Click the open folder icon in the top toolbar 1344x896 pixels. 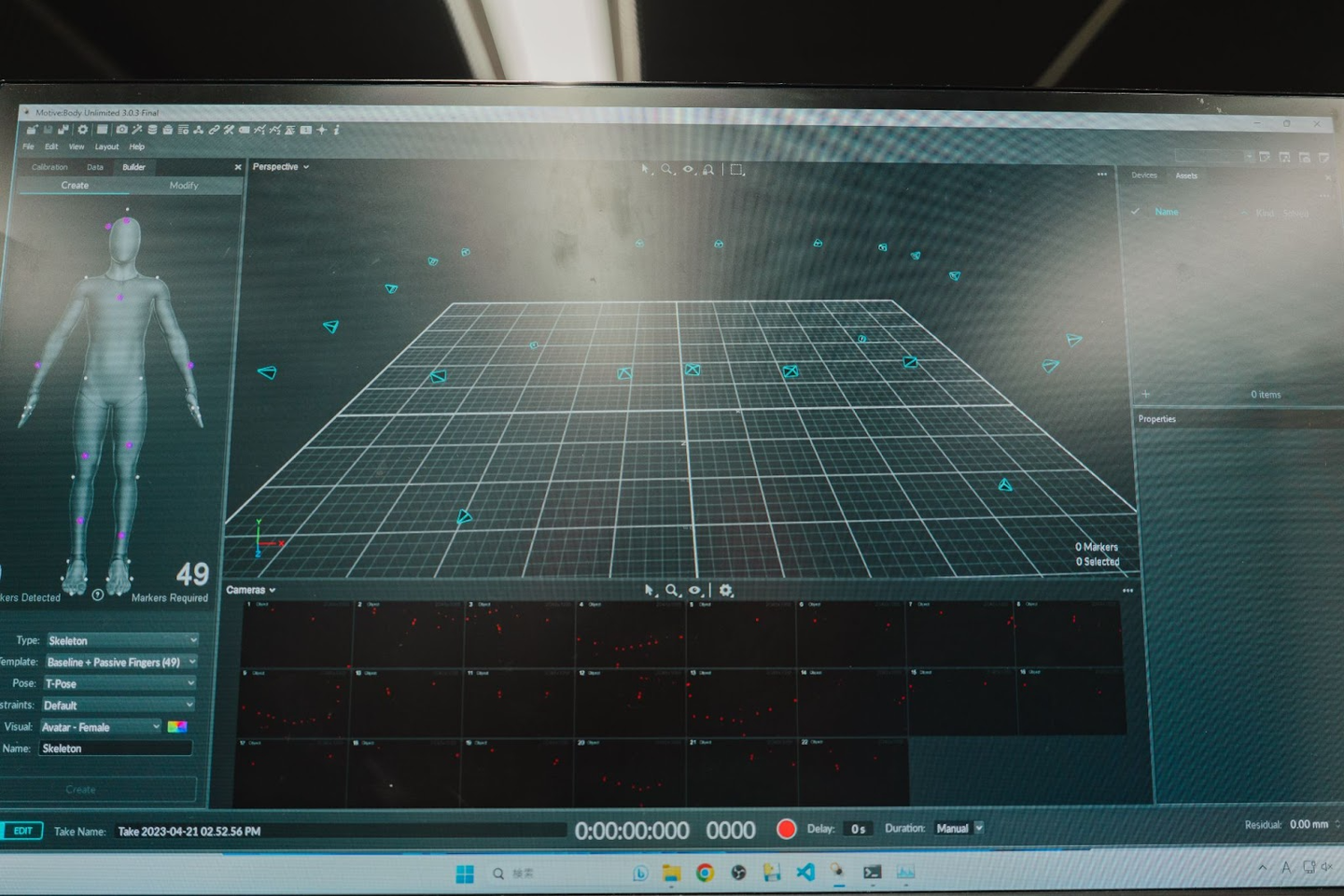click(x=32, y=130)
